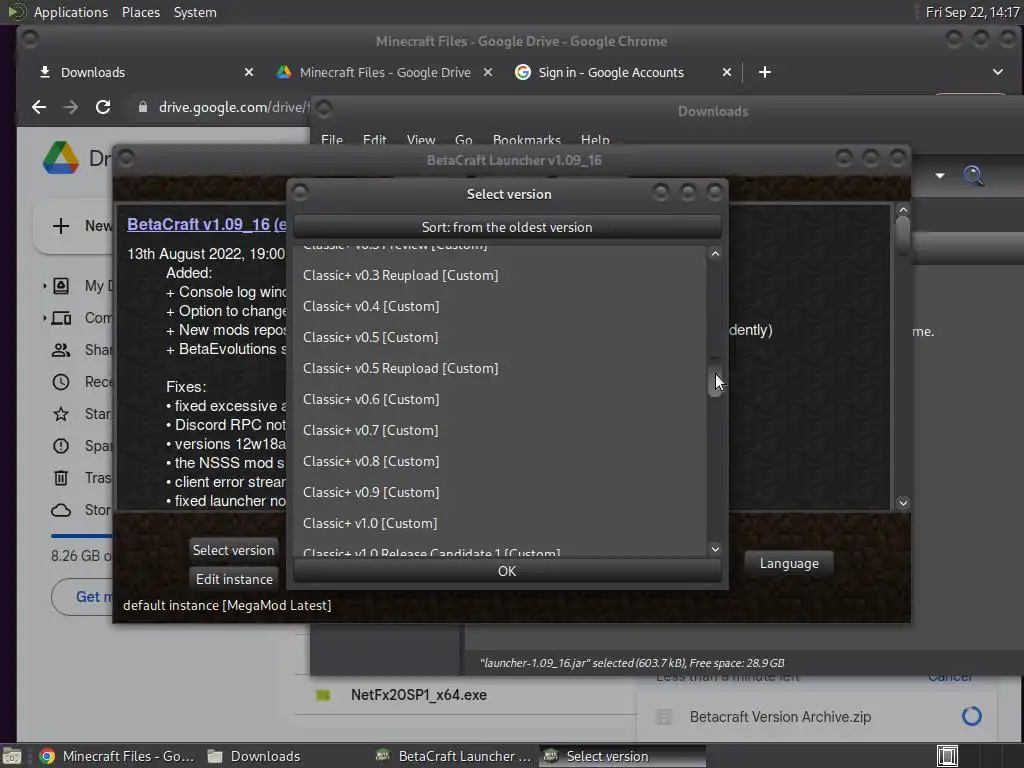Screen dimensions: 1024x768
Task: Open Bookmarks menu in Downloads window
Action: coord(526,140)
